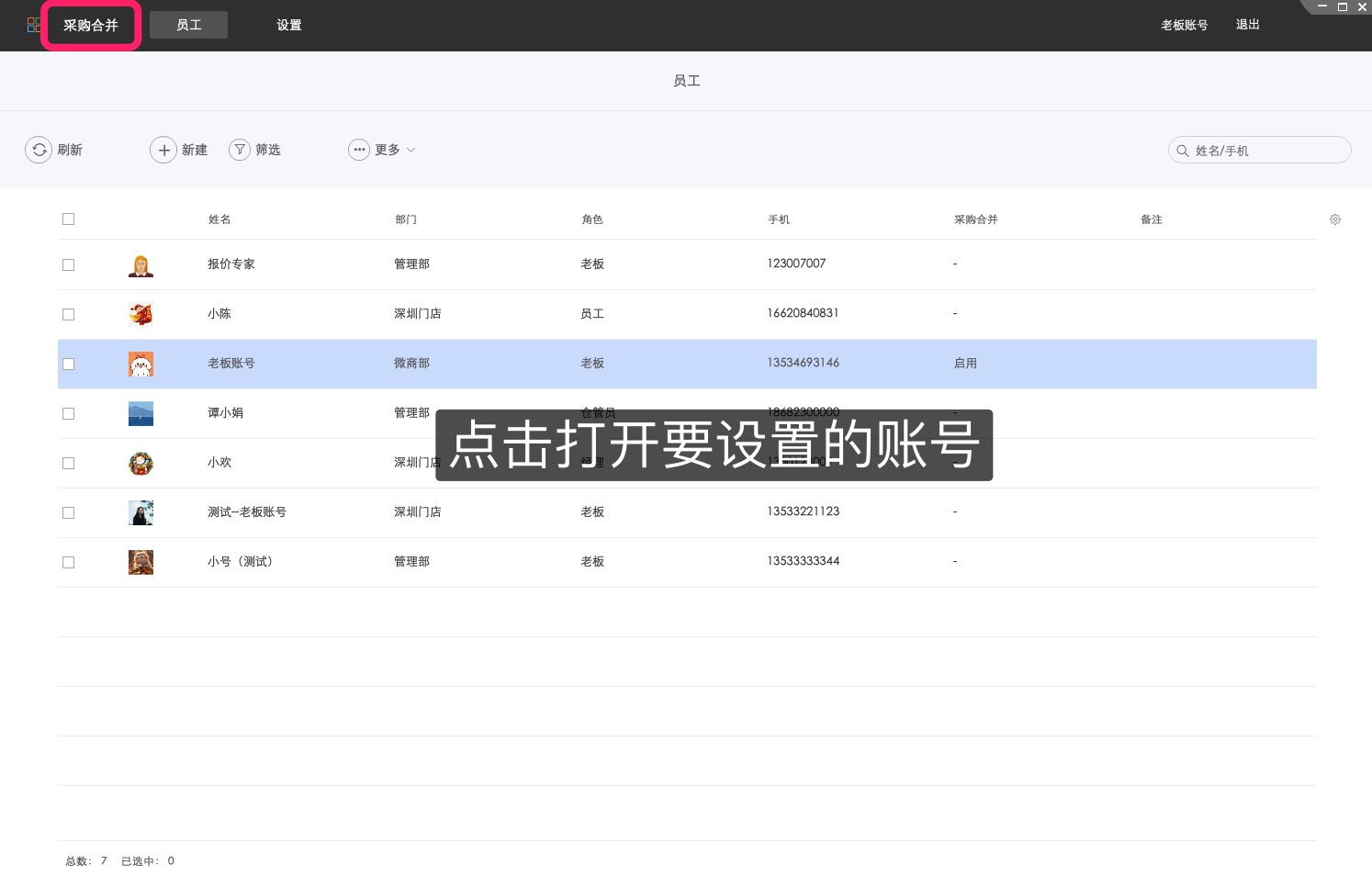
Task: Click avatar of 谭小娟
Action: [x=141, y=414]
